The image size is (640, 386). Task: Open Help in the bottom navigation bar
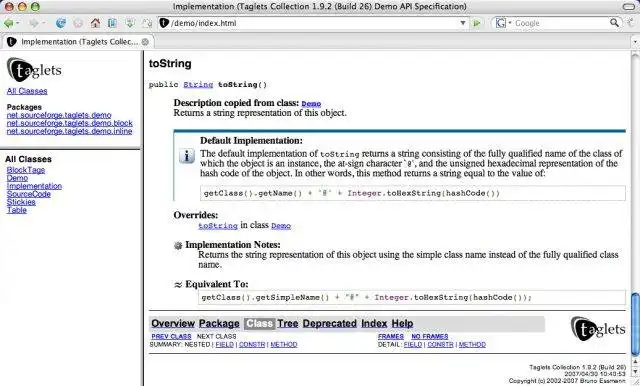(402, 324)
